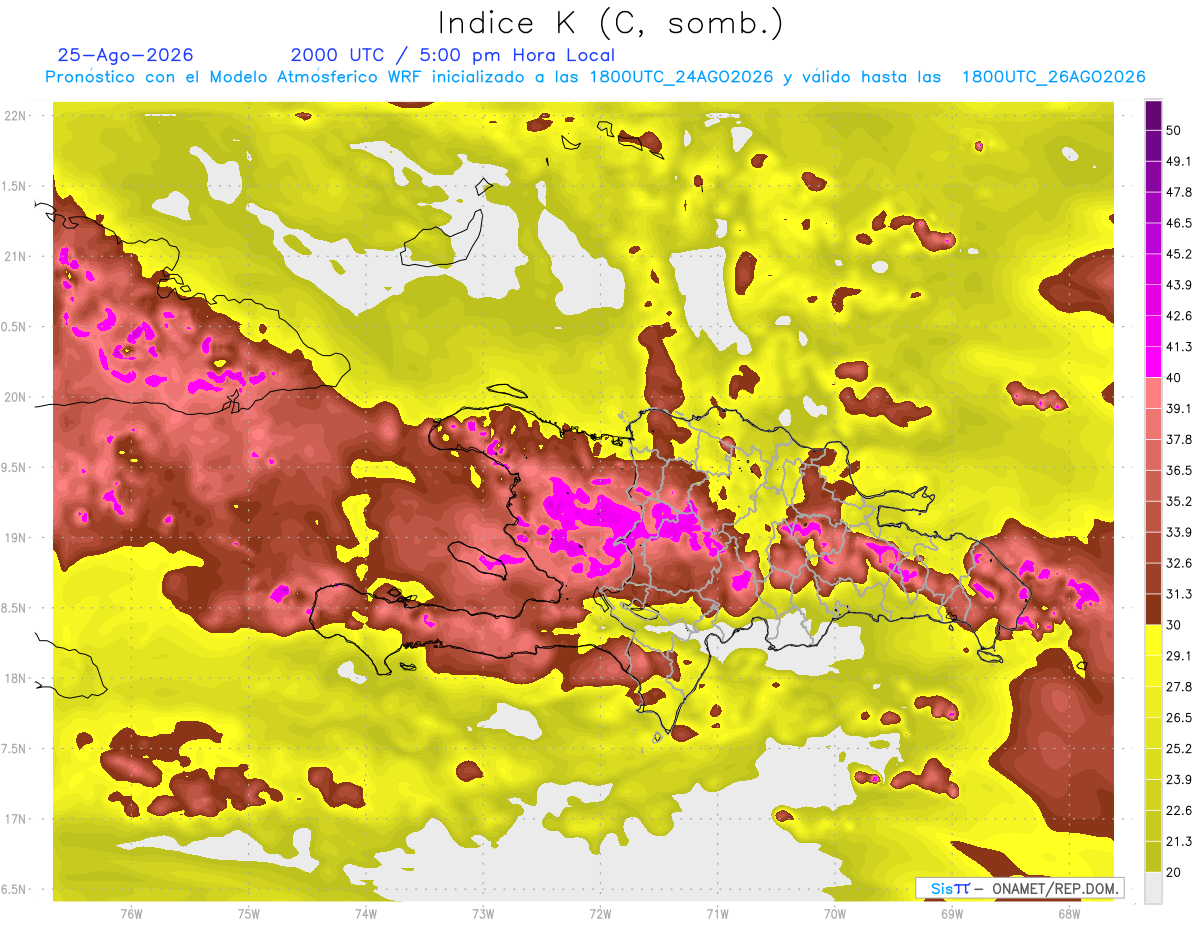Select the '22N' latitude label
The width and height of the screenshot is (1200, 927).
click(15, 115)
